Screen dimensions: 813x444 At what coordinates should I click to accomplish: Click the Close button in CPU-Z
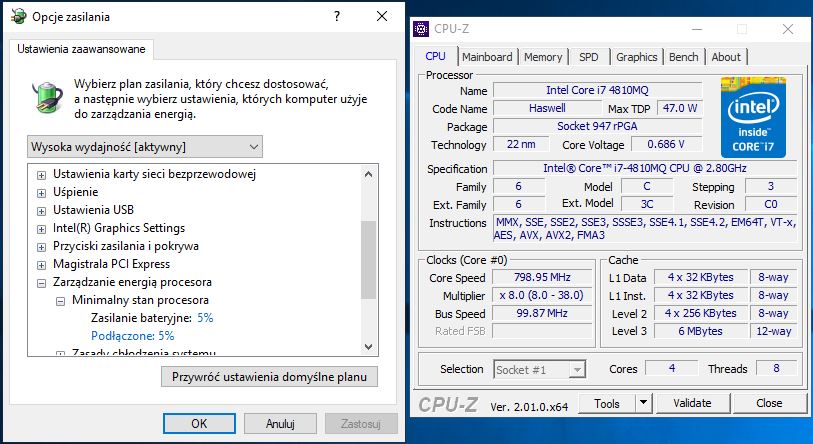769,403
